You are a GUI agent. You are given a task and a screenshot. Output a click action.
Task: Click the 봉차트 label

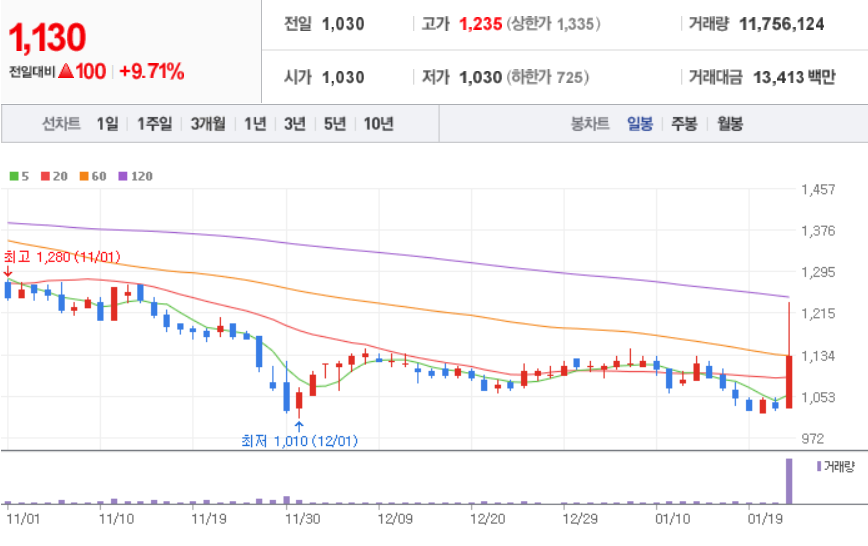pos(590,123)
